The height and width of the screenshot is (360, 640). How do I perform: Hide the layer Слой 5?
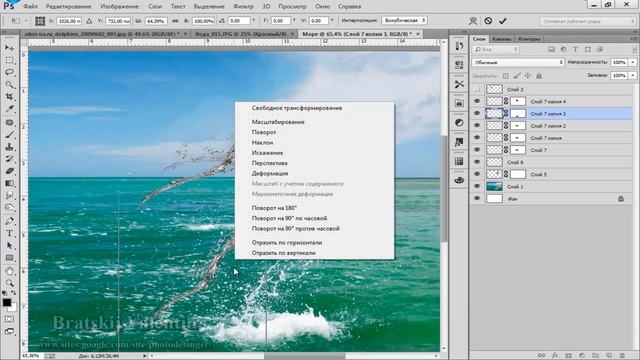tap(477, 174)
